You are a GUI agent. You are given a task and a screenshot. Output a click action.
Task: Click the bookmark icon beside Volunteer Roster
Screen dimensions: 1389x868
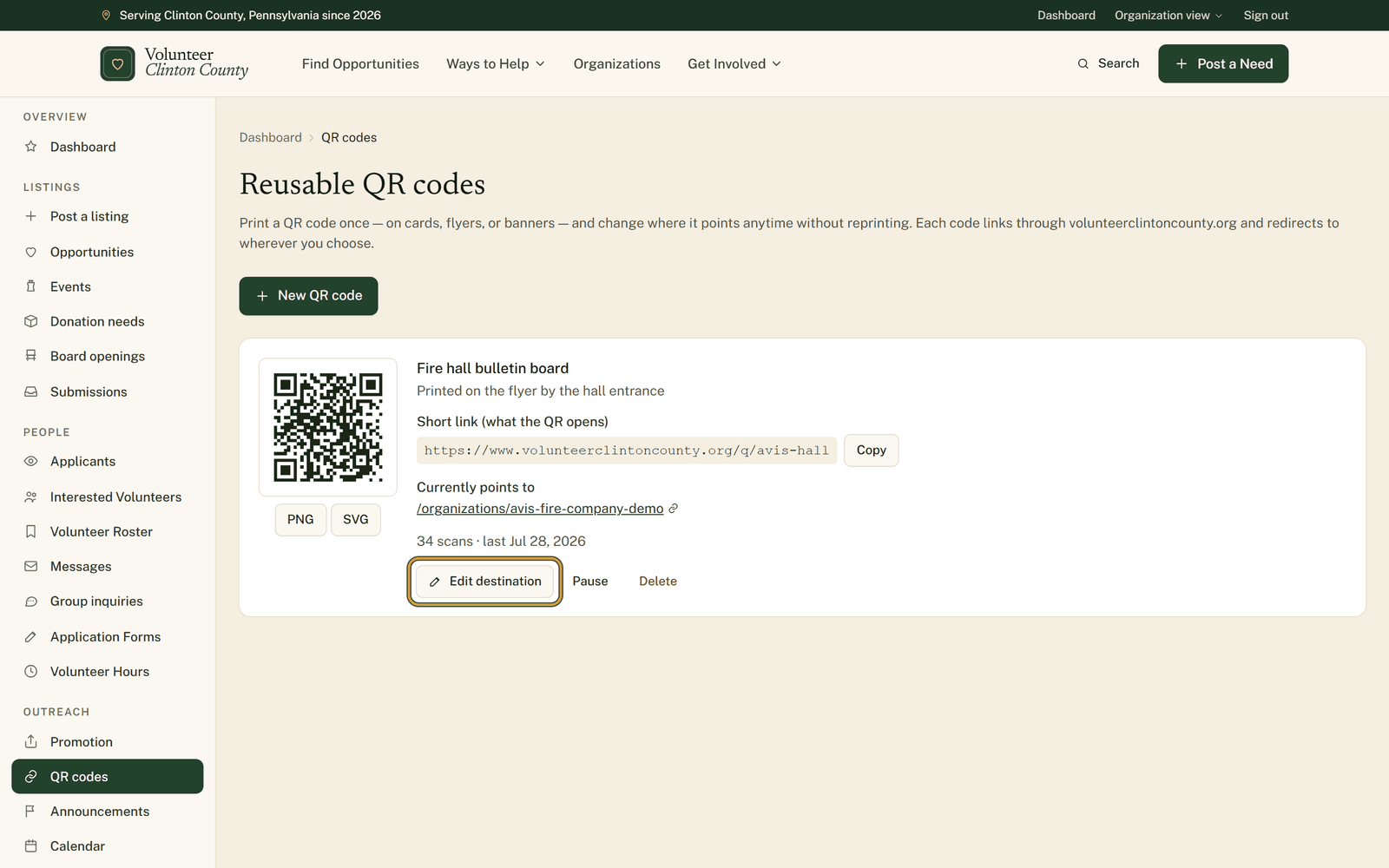31,531
